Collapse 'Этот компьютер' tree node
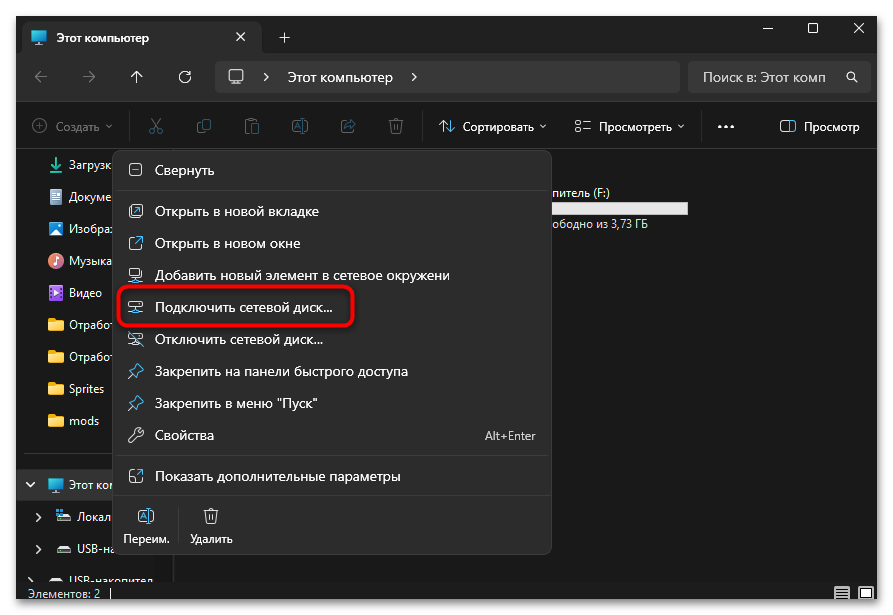The width and height of the screenshot is (893, 615). pos(31,485)
